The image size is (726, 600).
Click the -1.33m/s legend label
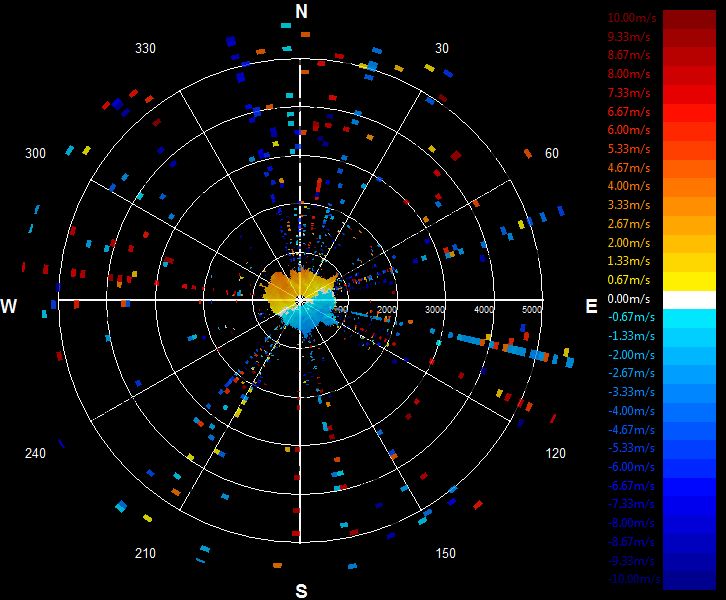click(632, 336)
